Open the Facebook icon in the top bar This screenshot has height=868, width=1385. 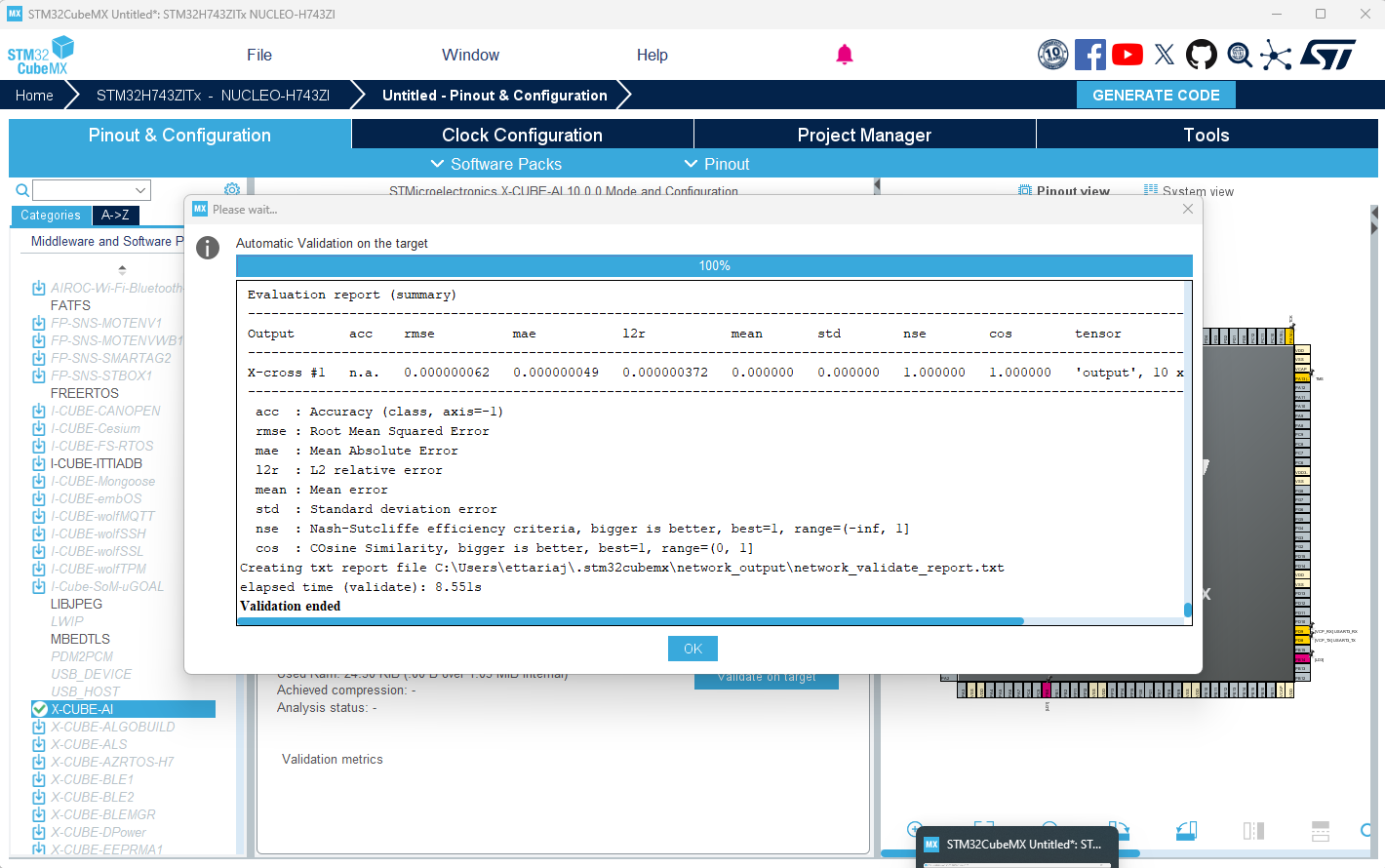click(x=1090, y=55)
